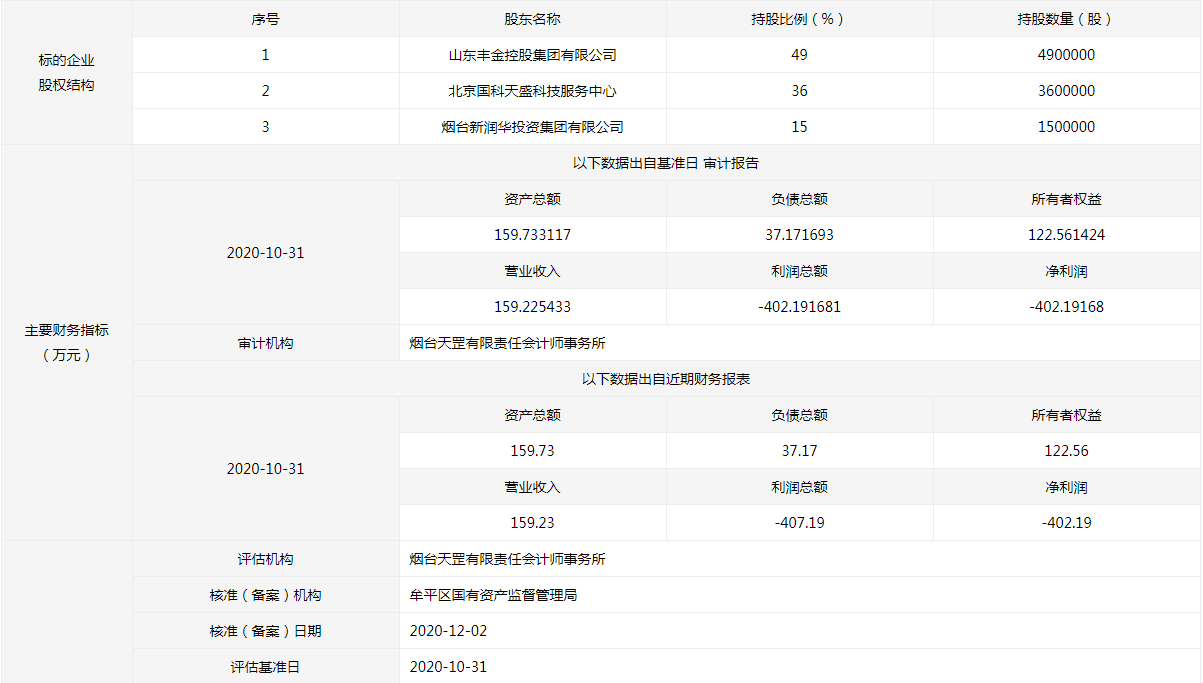Select the value -402.19
Screen dimensions: 1203x683
(1067, 523)
